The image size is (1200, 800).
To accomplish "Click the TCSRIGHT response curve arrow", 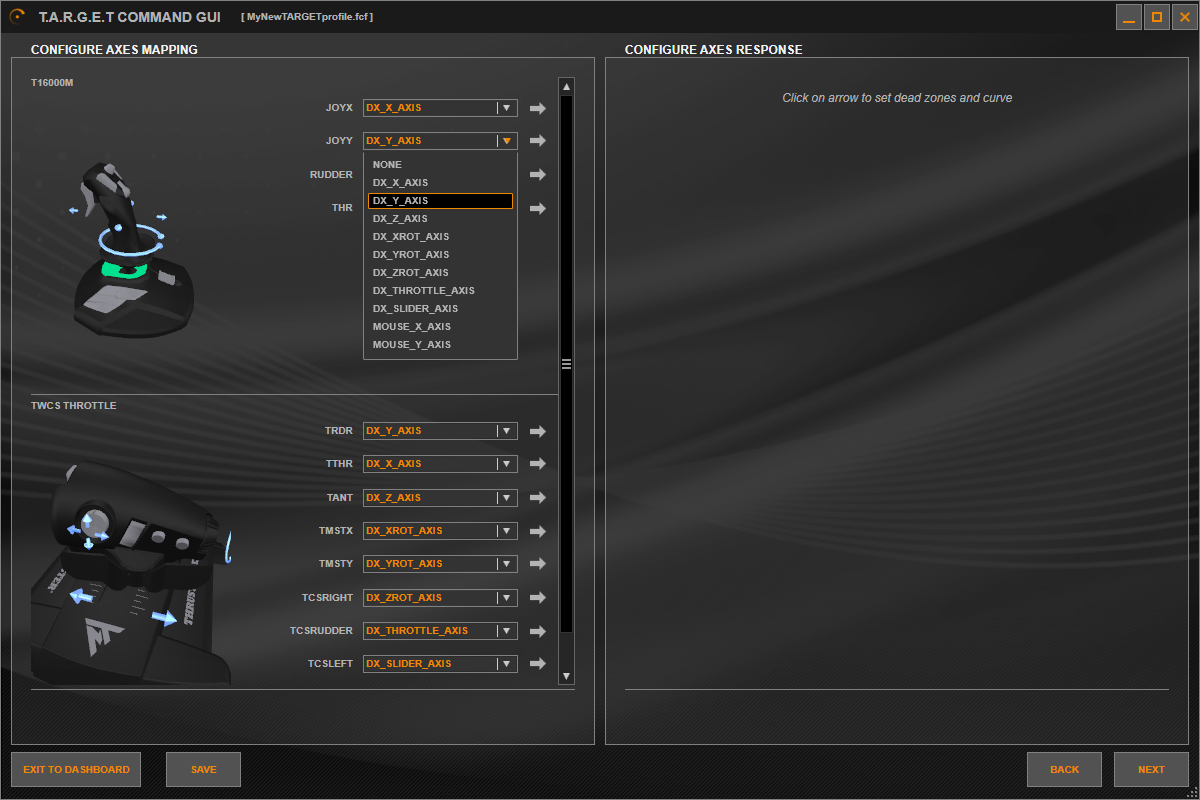I will pyautogui.click(x=537, y=598).
